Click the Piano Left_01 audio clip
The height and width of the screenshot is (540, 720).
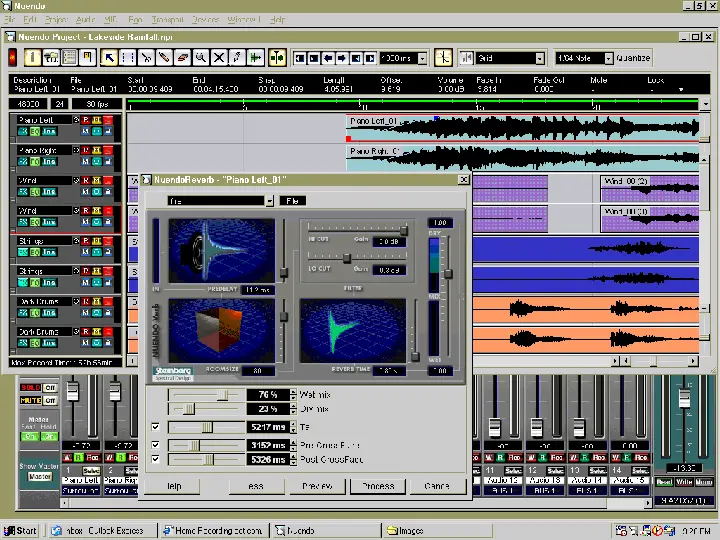[523, 128]
